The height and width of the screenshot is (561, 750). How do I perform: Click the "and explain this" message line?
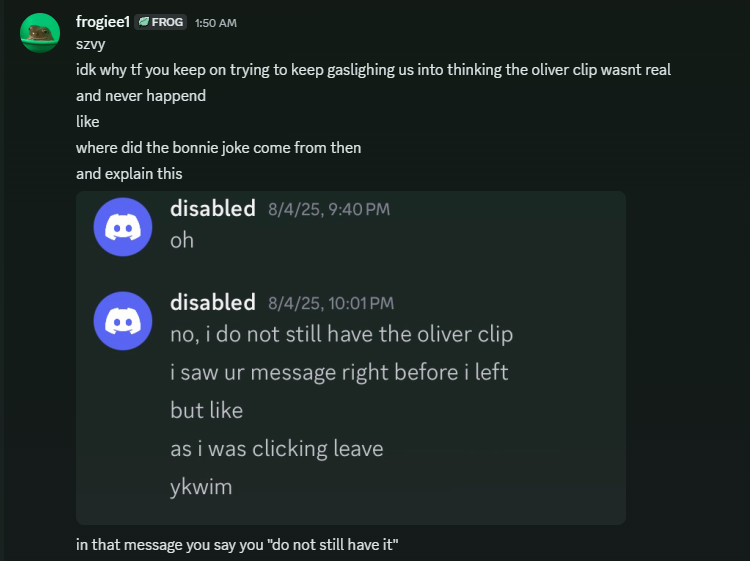coord(129,174)
